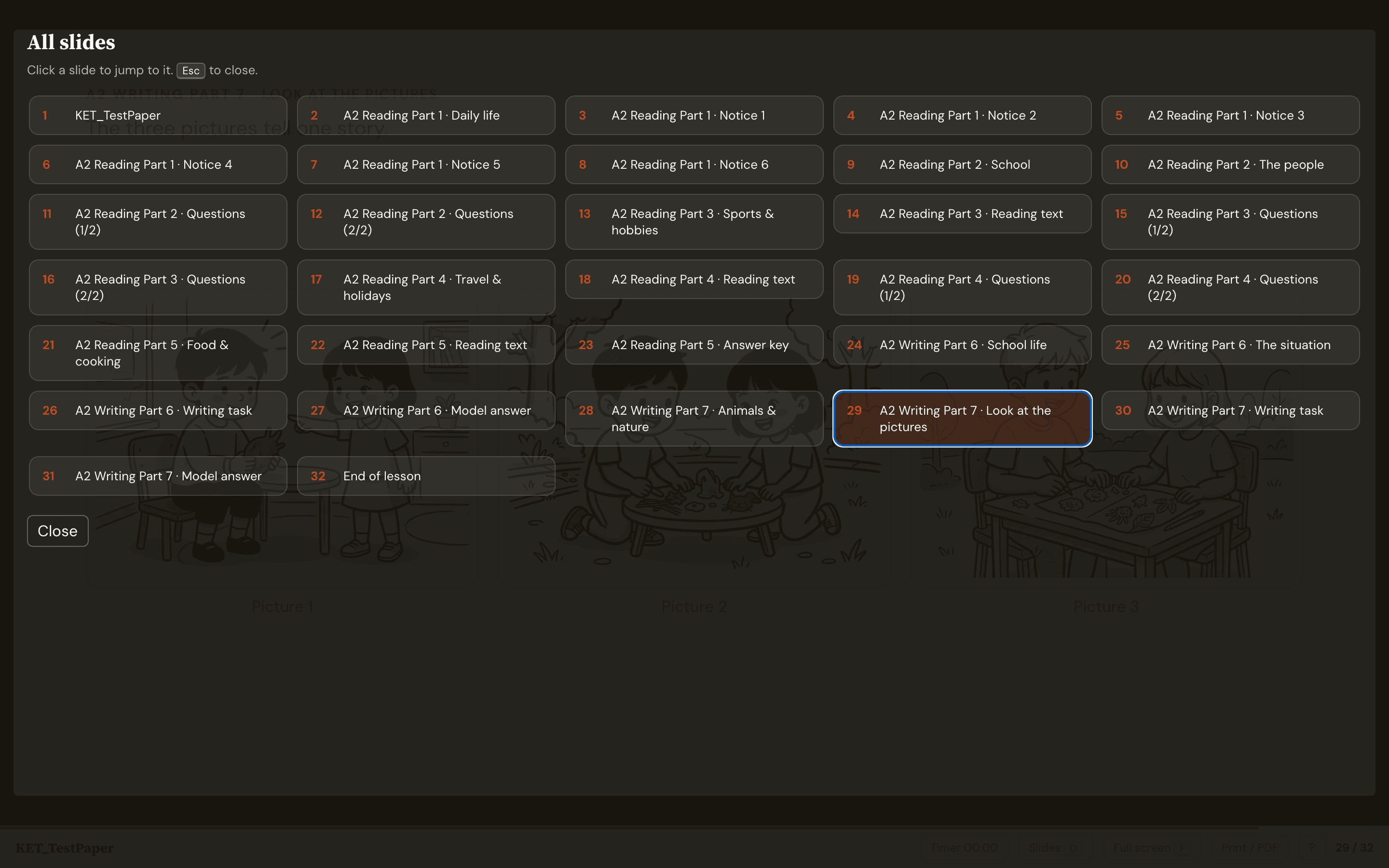Jump to slide 18 Part 4 Reading text
The image size is (1389, 868).
tap(694, 280)
